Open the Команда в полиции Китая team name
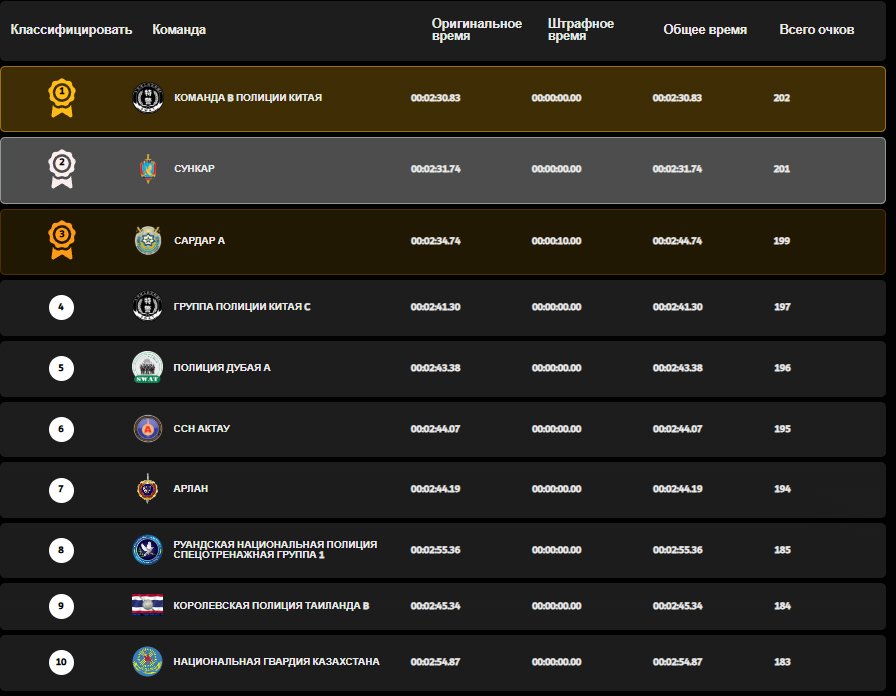This screenshot has width=896, height=696. tap(247, 98)
